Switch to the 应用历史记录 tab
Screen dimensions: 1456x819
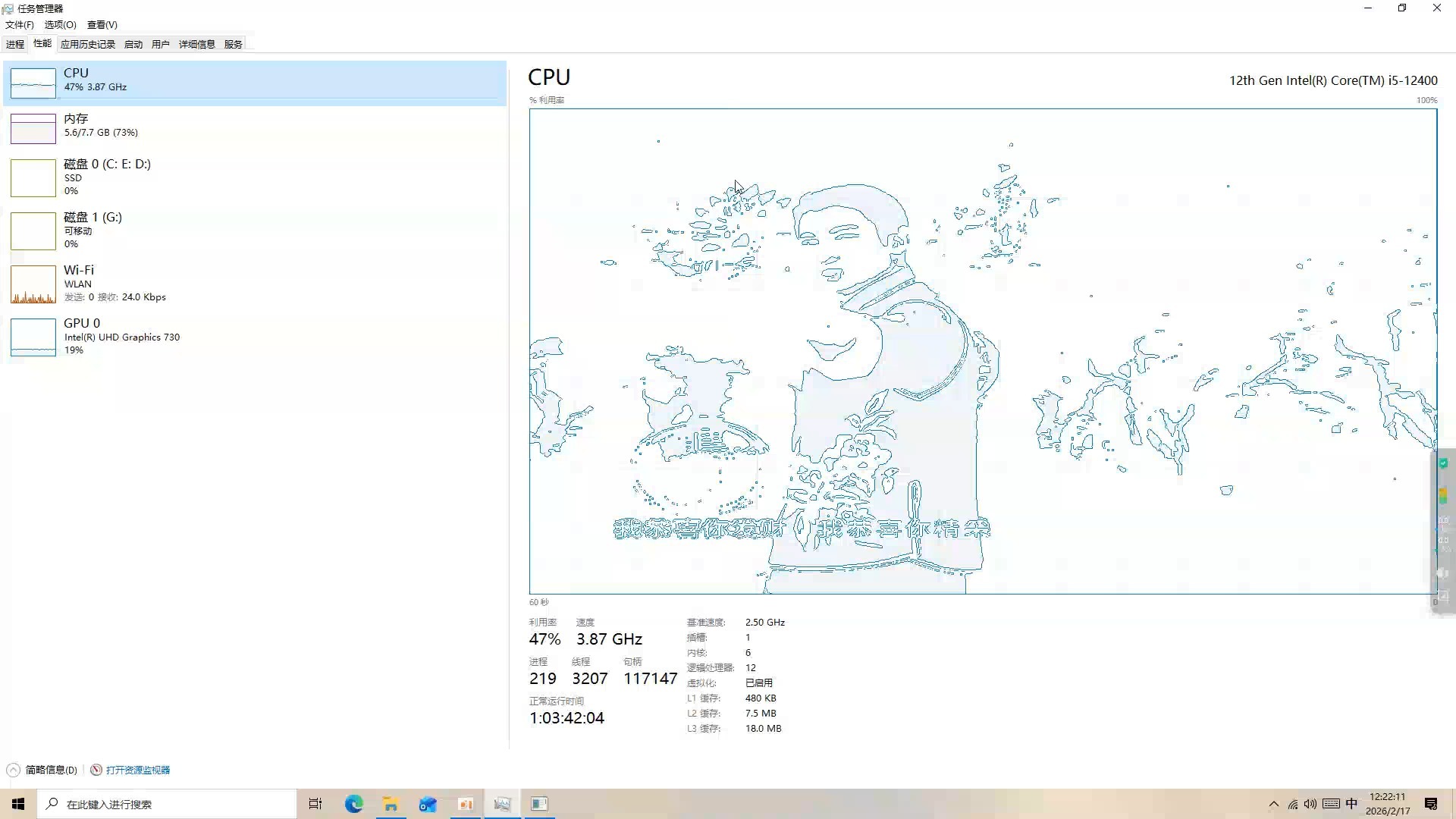(88, 44)
